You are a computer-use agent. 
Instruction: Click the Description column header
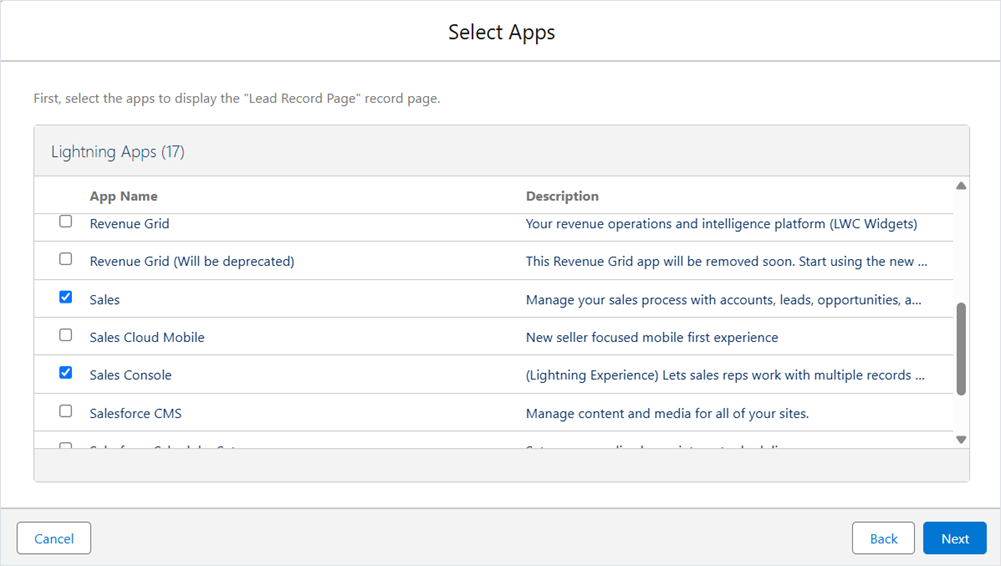point(562,196)
